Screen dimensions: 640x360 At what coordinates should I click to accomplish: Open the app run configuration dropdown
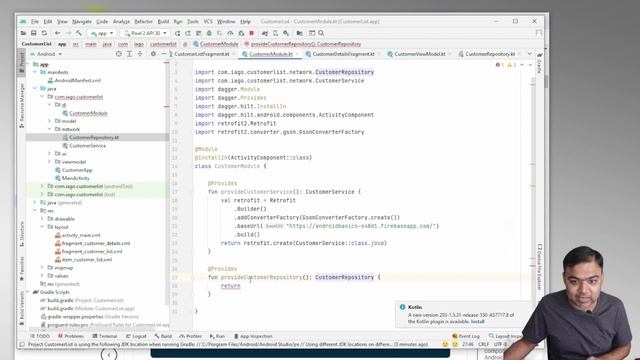click(x=102, y=33)
